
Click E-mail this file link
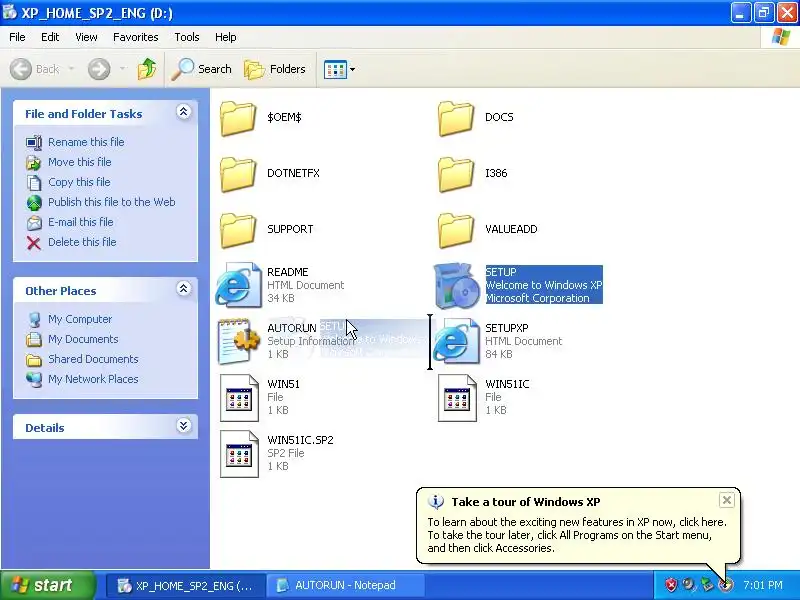click(x=81, y=222)
